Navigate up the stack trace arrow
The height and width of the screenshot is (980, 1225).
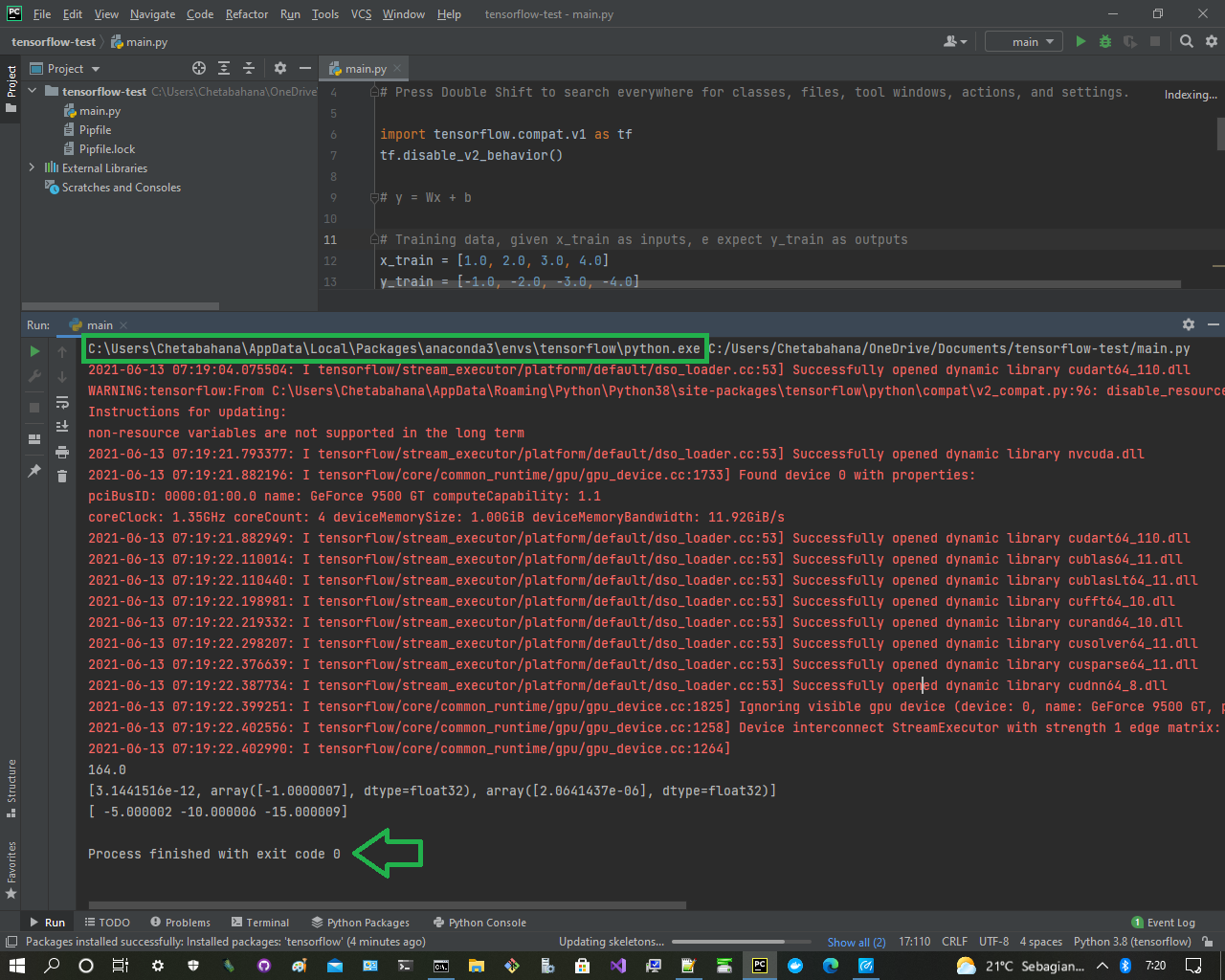click(62, 351)
